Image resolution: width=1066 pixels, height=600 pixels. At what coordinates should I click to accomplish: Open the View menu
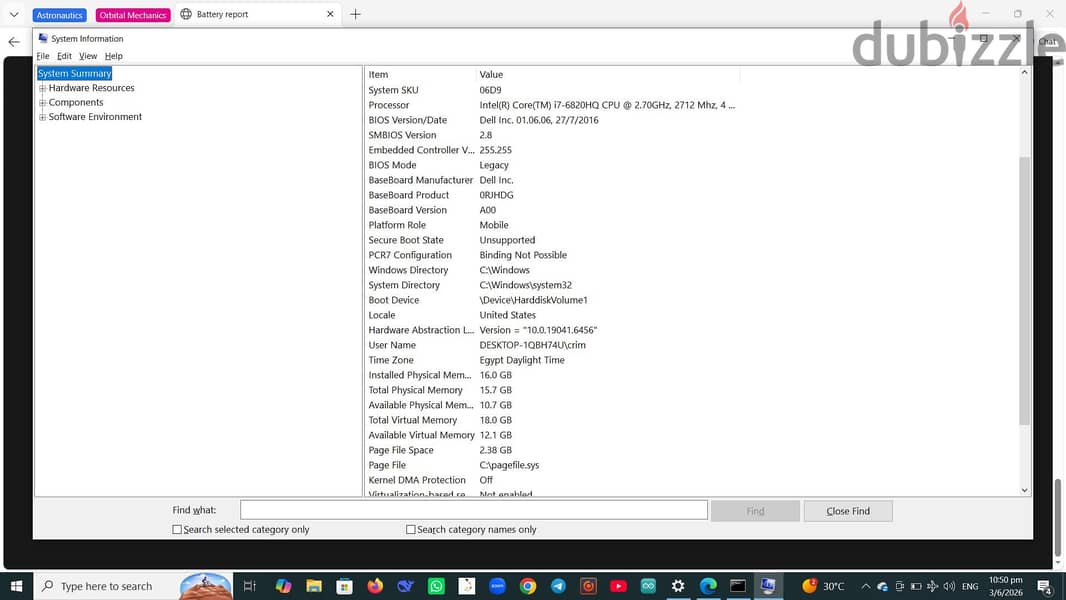tap(88, 56)
